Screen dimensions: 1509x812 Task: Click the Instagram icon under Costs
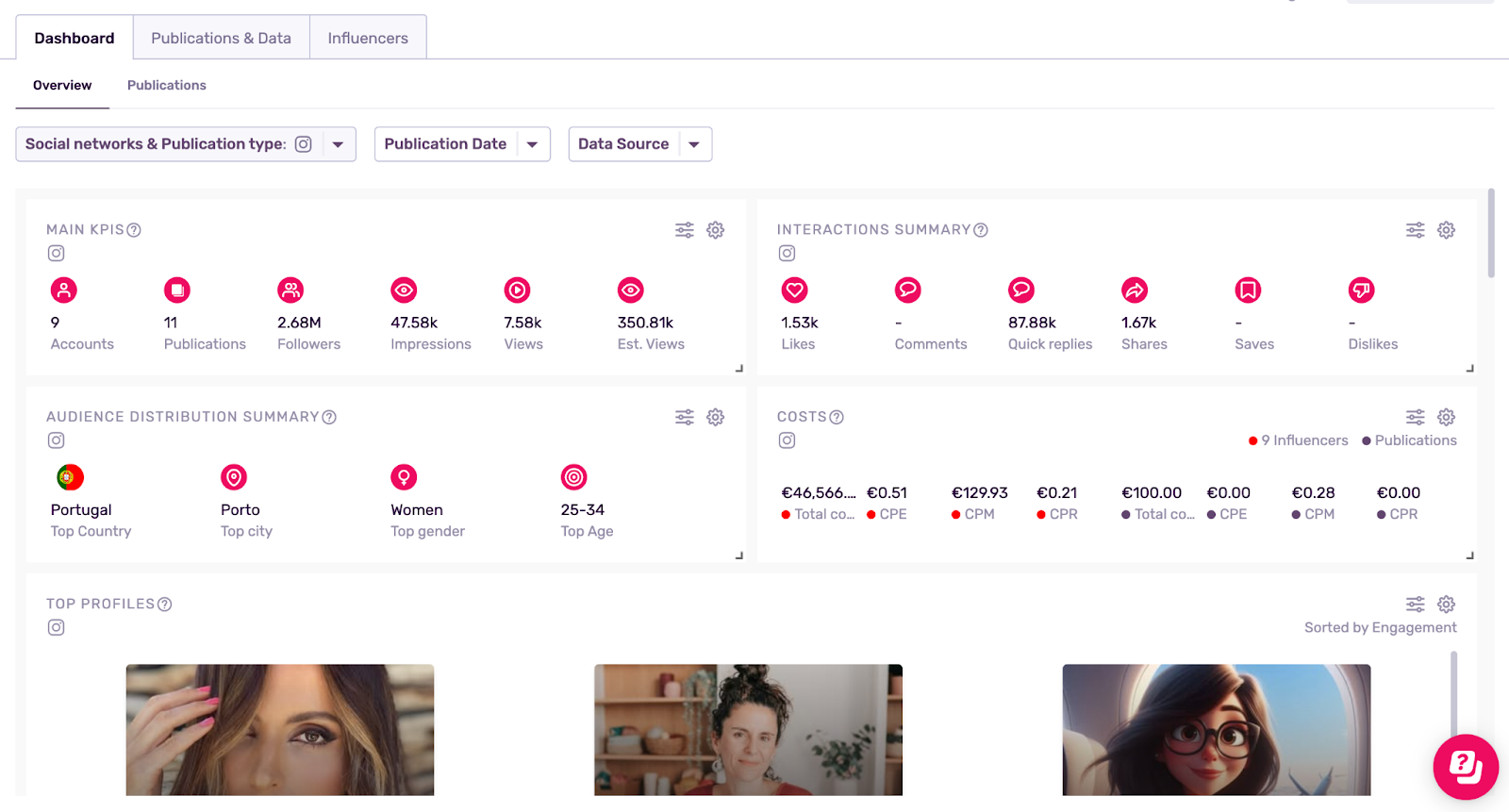[788, 440]
